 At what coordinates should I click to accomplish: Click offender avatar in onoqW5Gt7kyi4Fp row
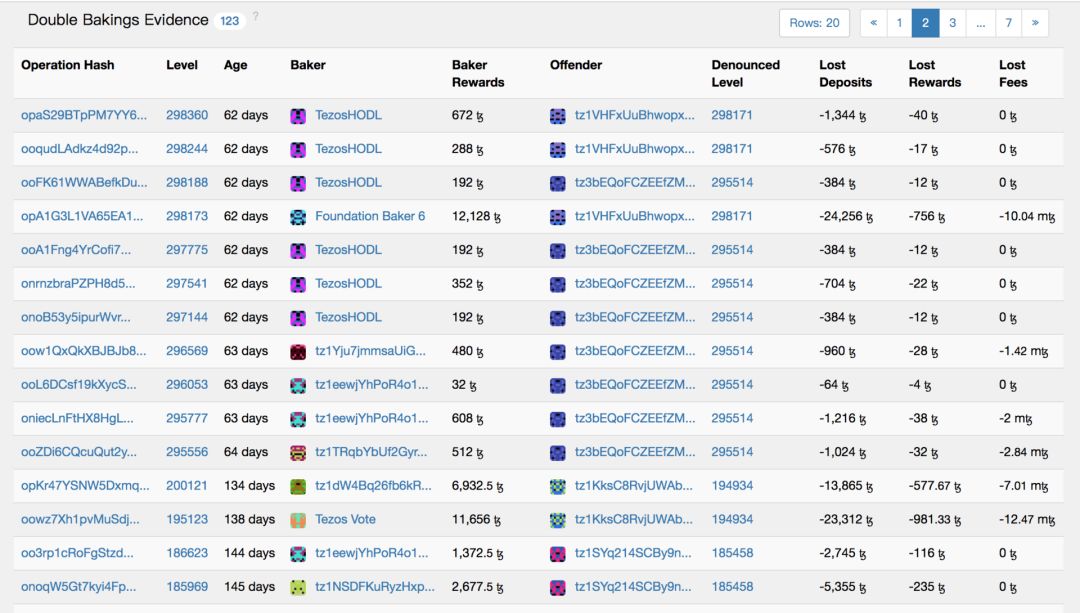558,588
